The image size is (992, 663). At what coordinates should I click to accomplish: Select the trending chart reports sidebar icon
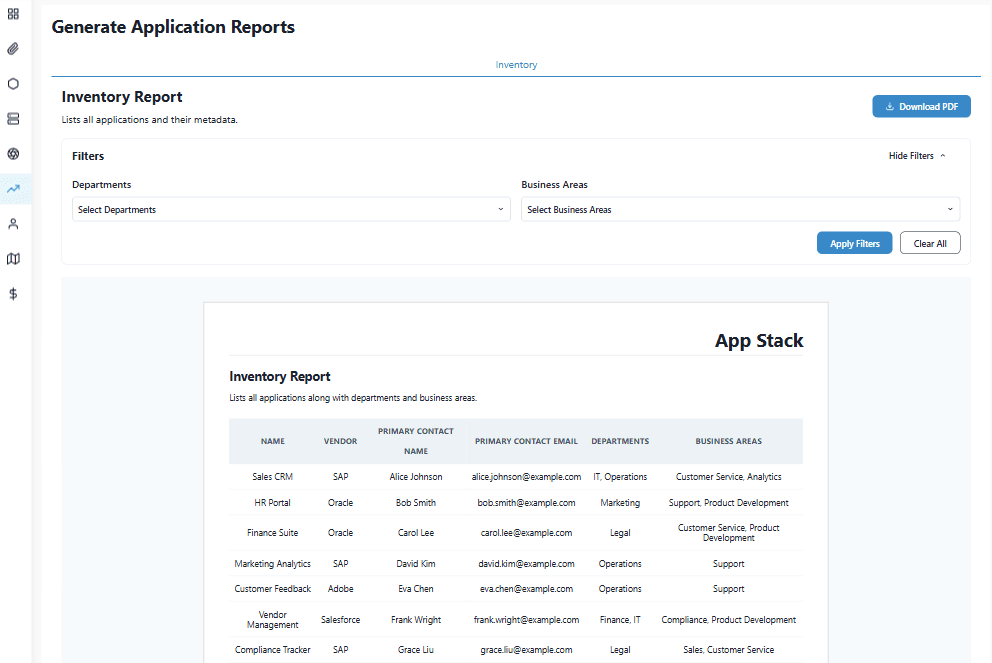(13, 189)
